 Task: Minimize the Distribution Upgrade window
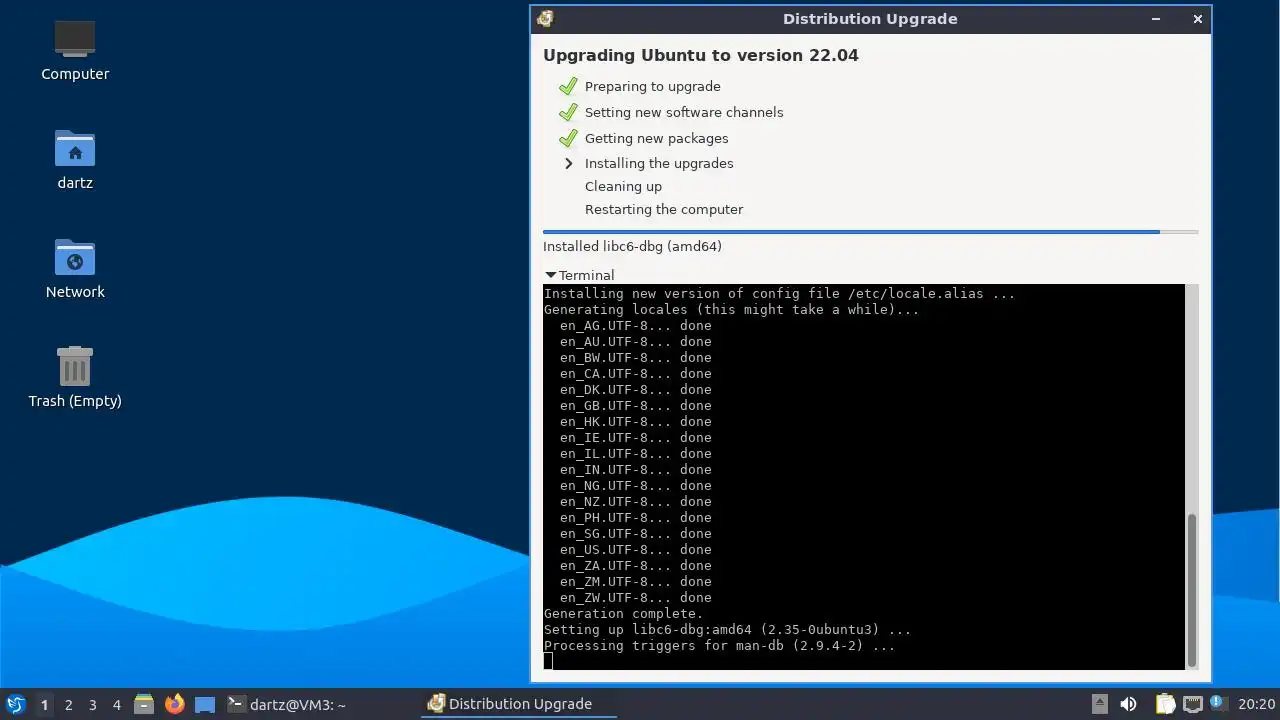(x=1157, y=19)
